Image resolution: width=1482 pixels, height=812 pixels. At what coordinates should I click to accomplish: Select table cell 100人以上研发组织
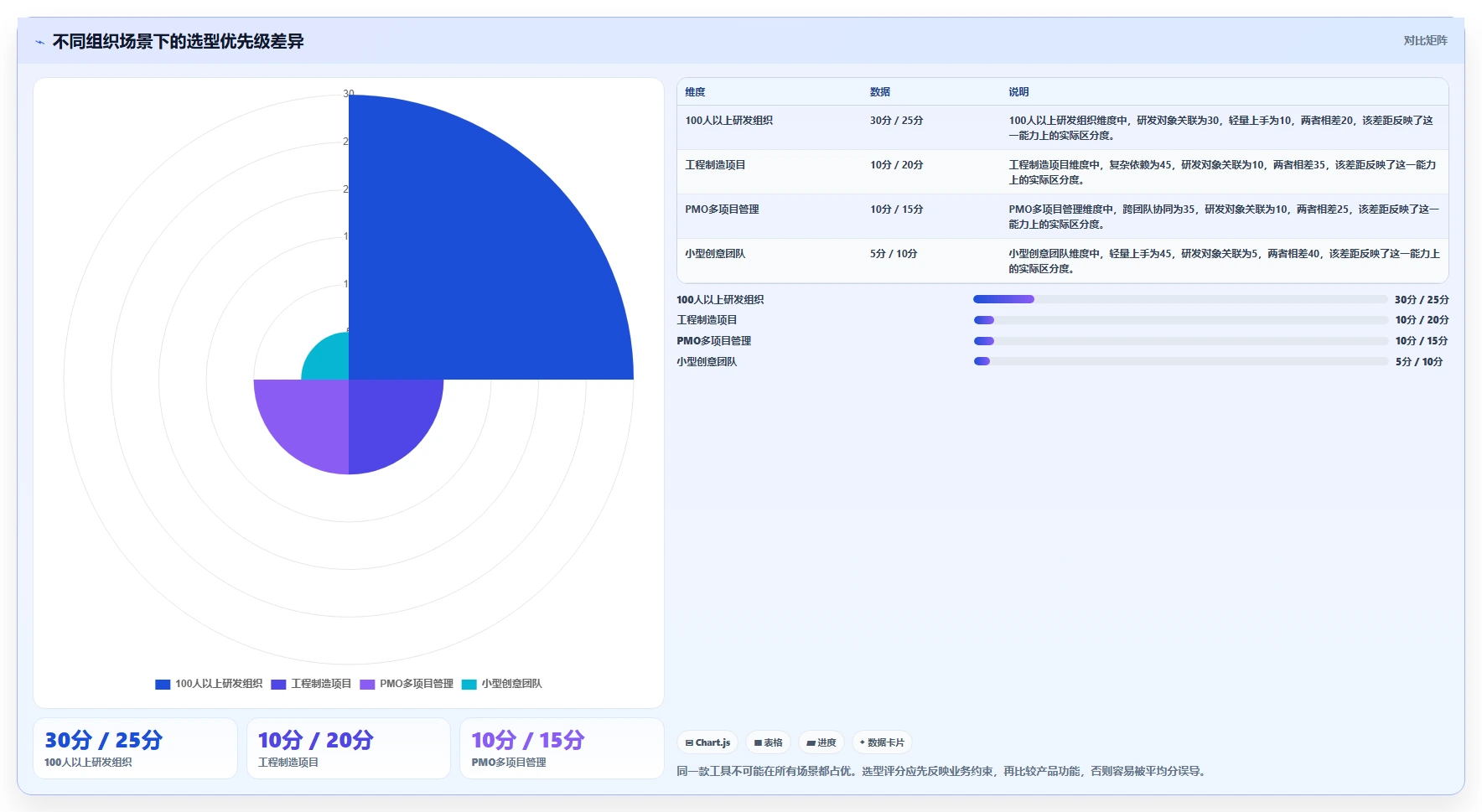[729, 121]
